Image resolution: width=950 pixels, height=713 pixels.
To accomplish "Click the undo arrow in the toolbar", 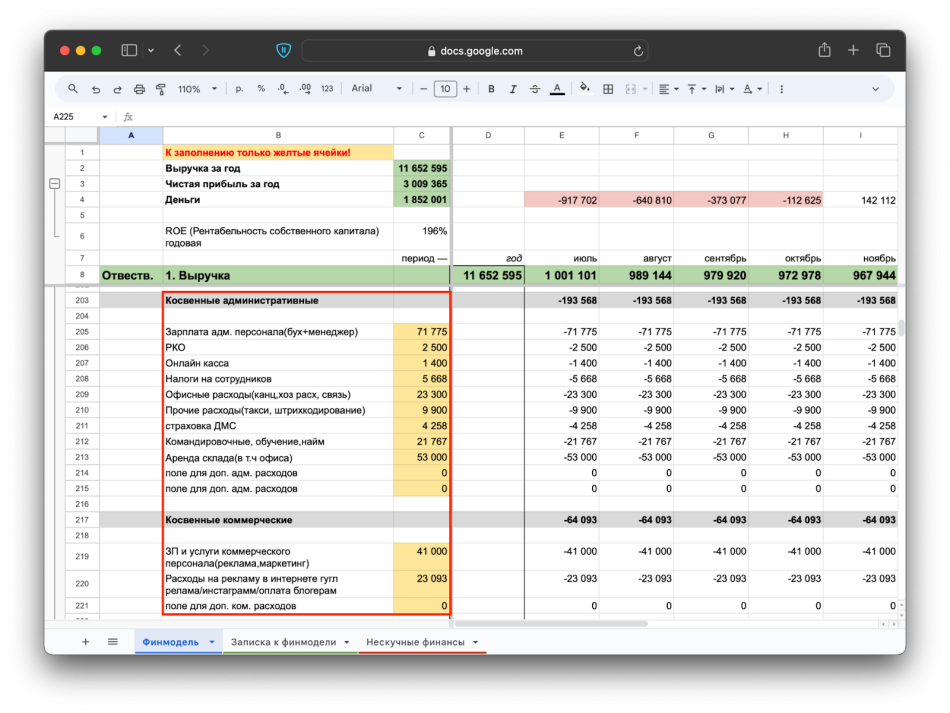I will (x=96, y=89).
